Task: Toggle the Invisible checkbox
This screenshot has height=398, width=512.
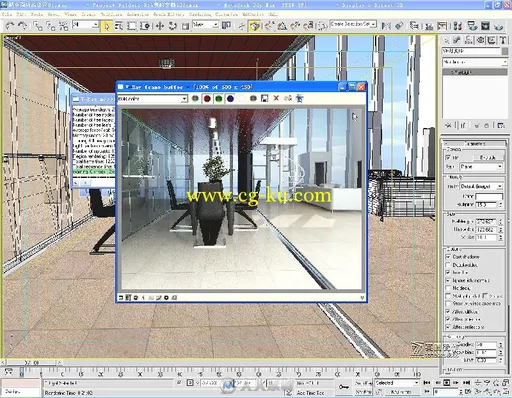Action: click(x=448, y=272)
